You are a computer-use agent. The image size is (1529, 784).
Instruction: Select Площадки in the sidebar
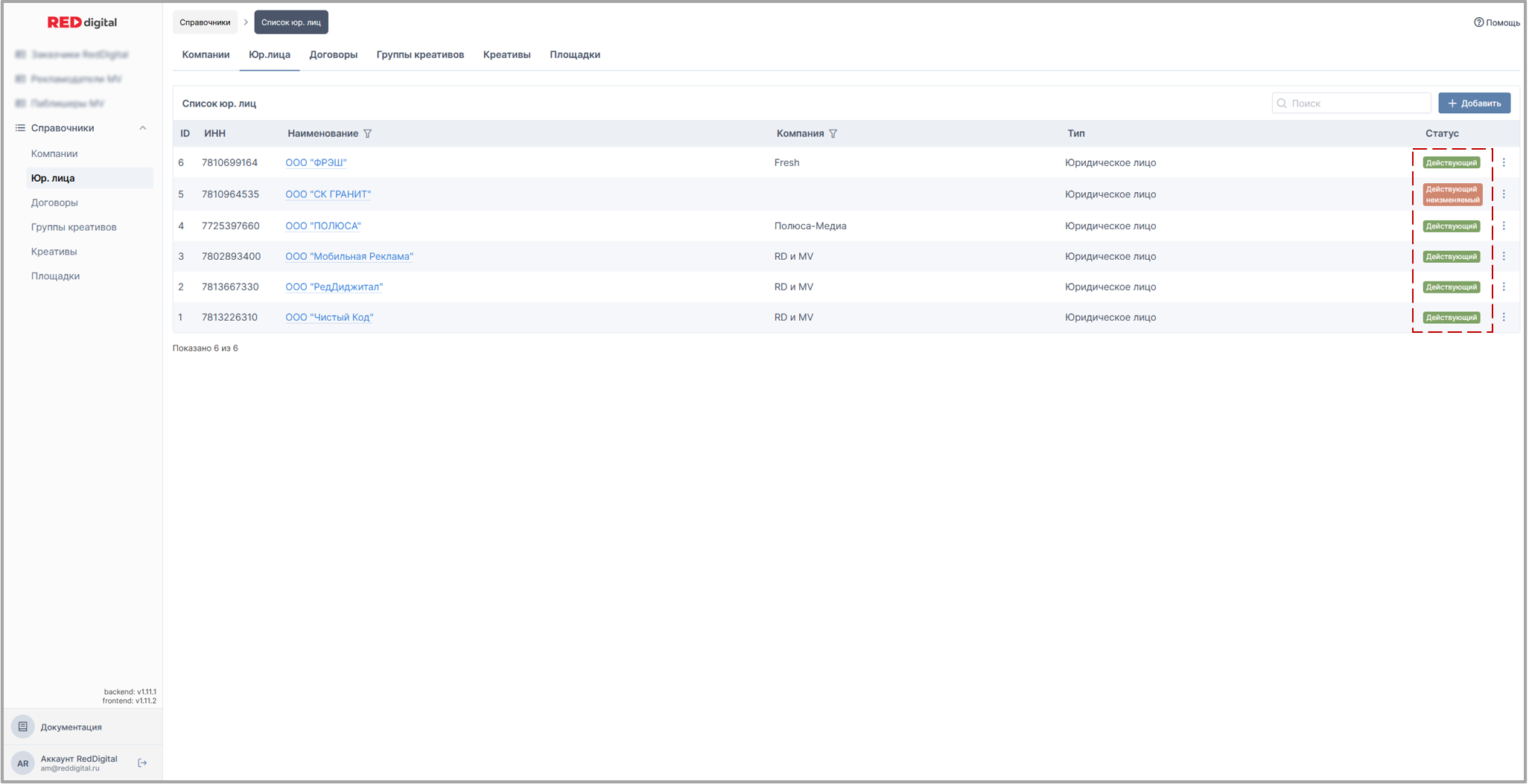pyautogui.click(x=55, y=276)
